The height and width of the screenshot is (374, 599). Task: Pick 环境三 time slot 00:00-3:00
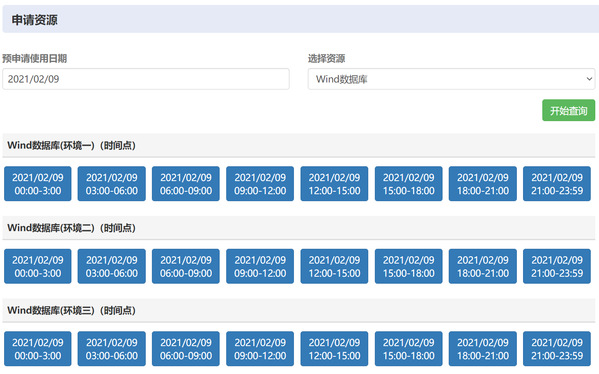tap(37, 349)
